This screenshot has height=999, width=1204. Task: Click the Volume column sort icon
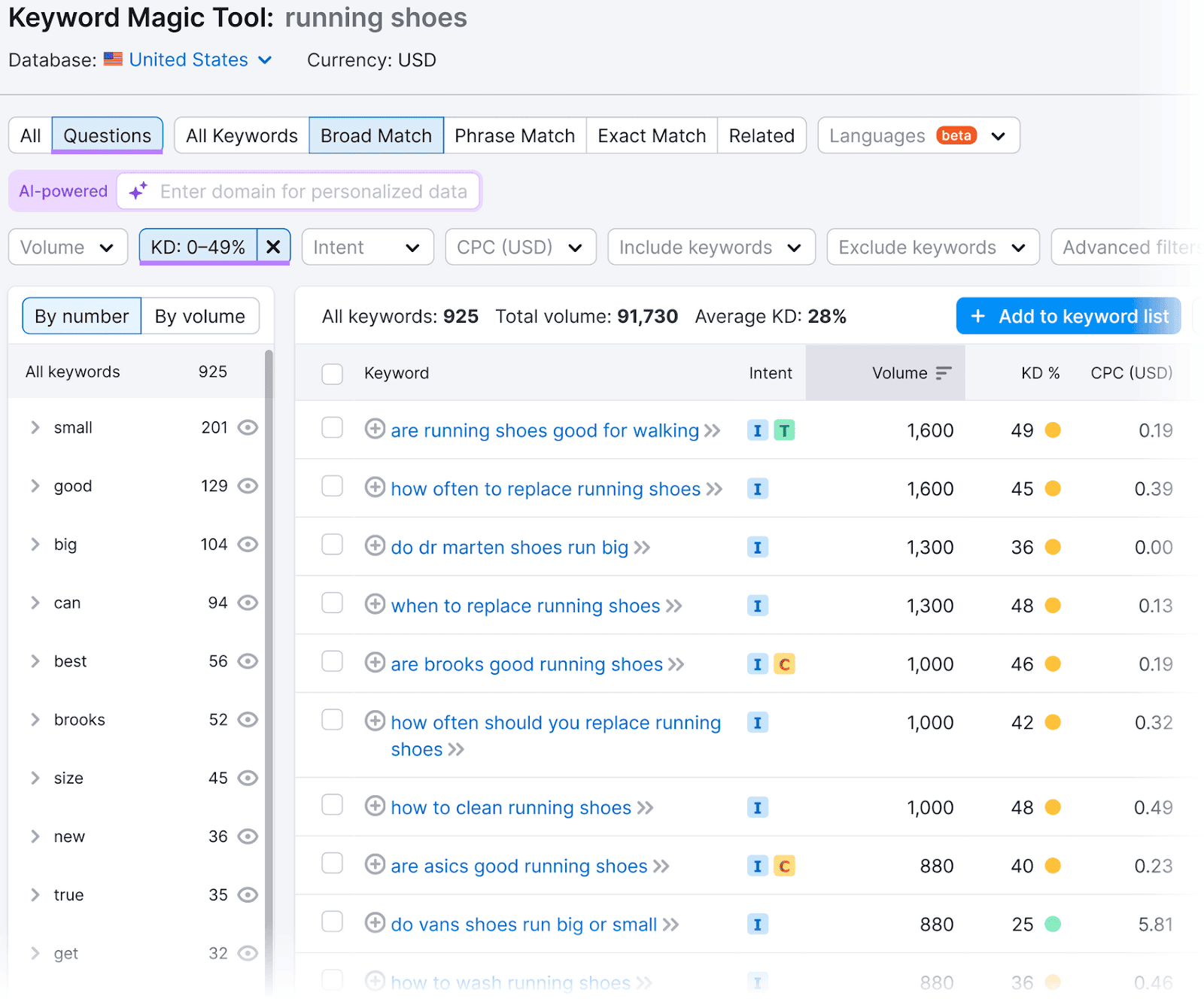tap(944, 373)
